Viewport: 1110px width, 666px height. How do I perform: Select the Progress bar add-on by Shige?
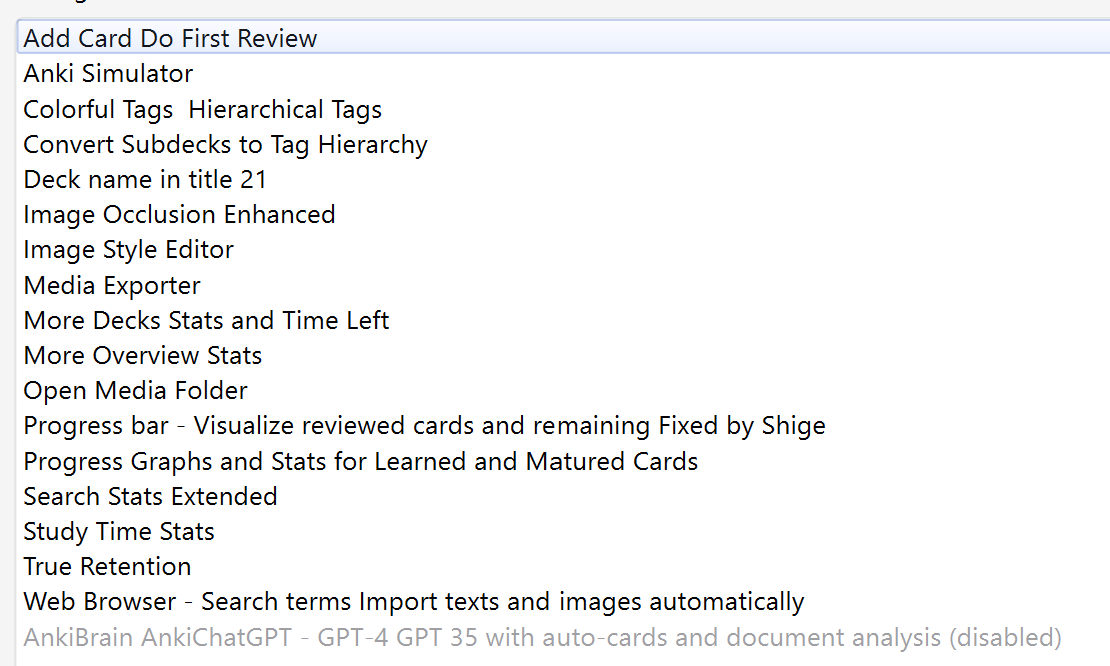pyautogui.click(x=424, y=425)
